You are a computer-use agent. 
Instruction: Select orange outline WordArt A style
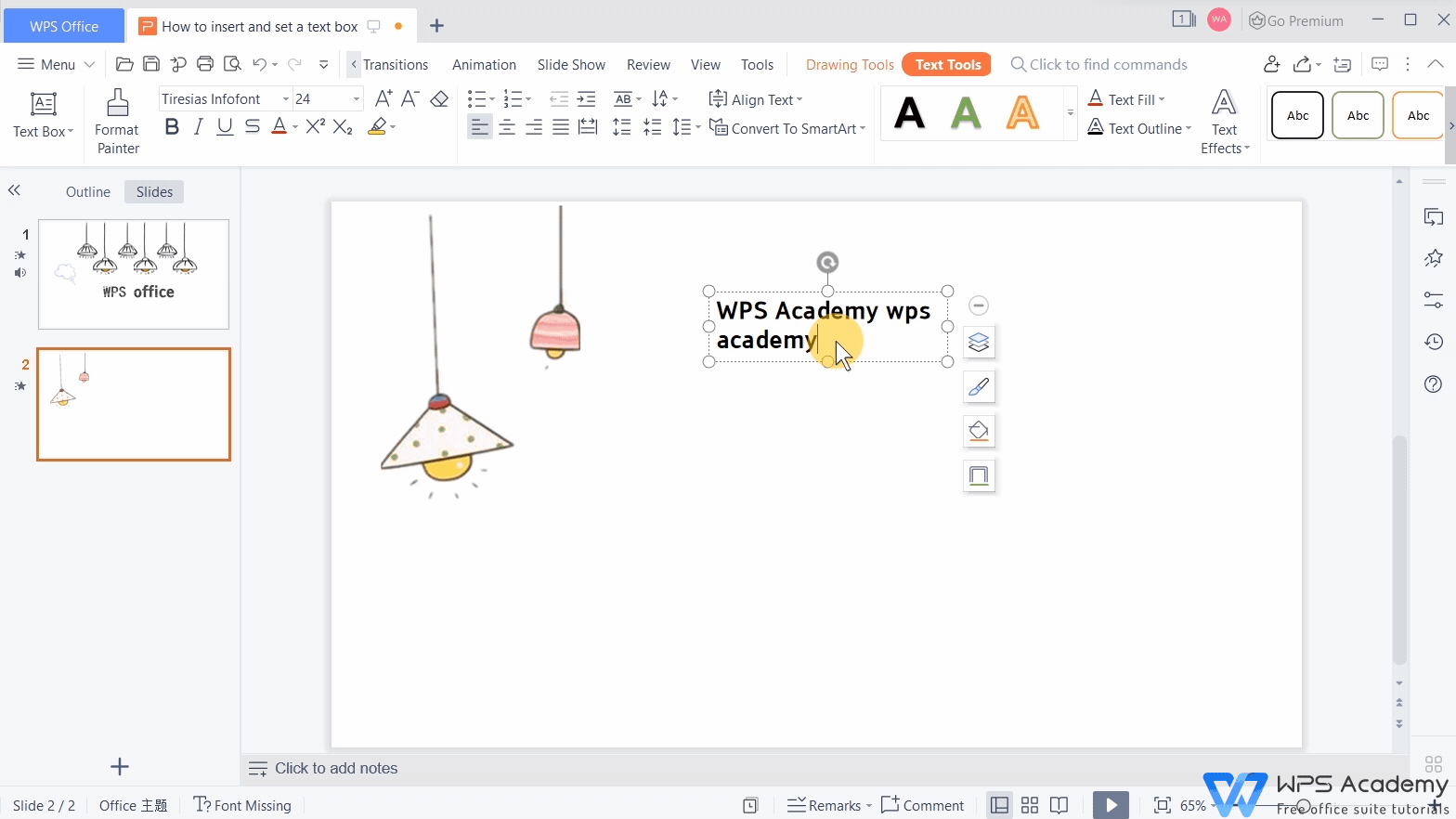click(x=1022, y=113)
